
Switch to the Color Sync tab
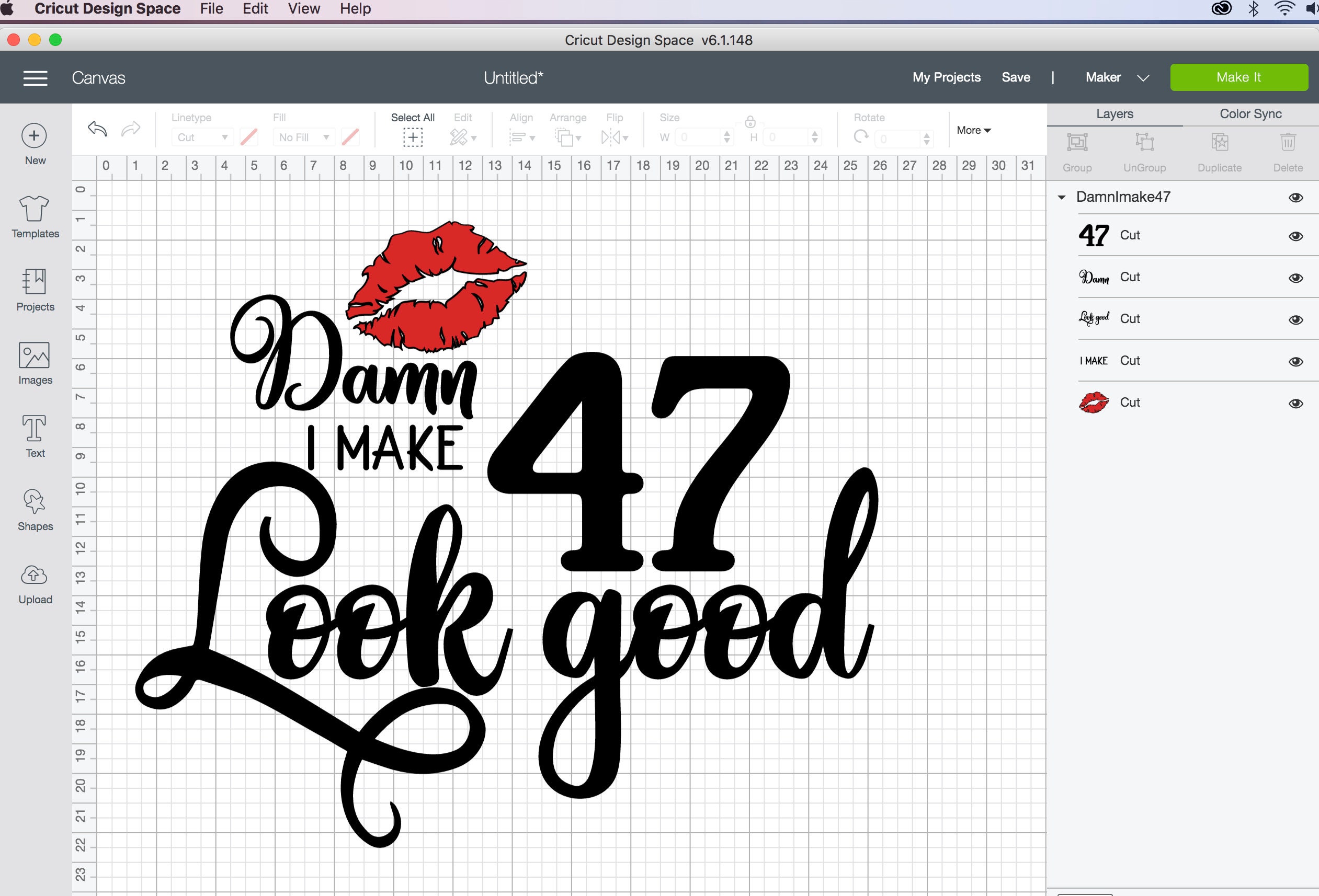(x=1249, y=113)
